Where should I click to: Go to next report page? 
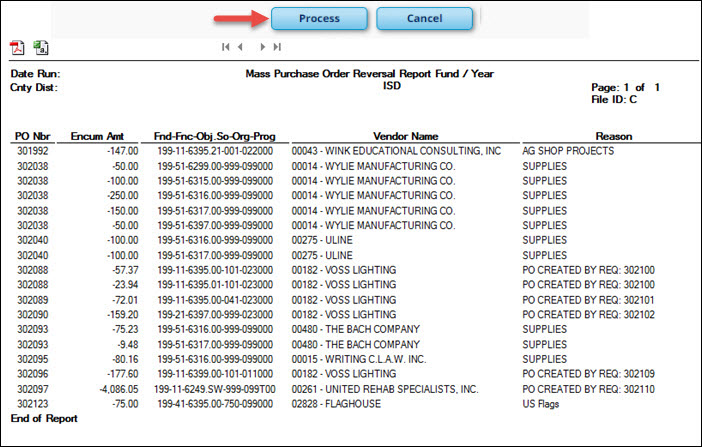click(263, 47)
